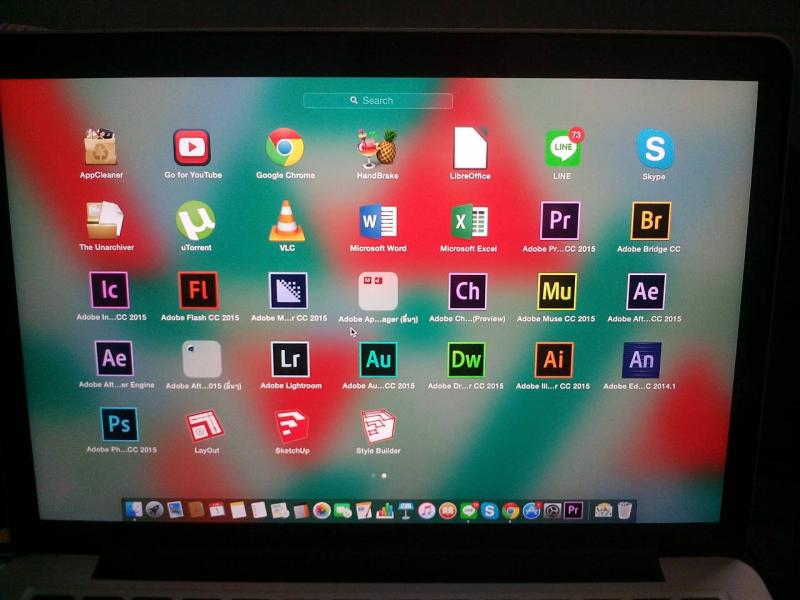Image resolution: width=800 pixels, height=600 pixels.
Task: Open LINE app with 73 badge
Action: [563, 148]
